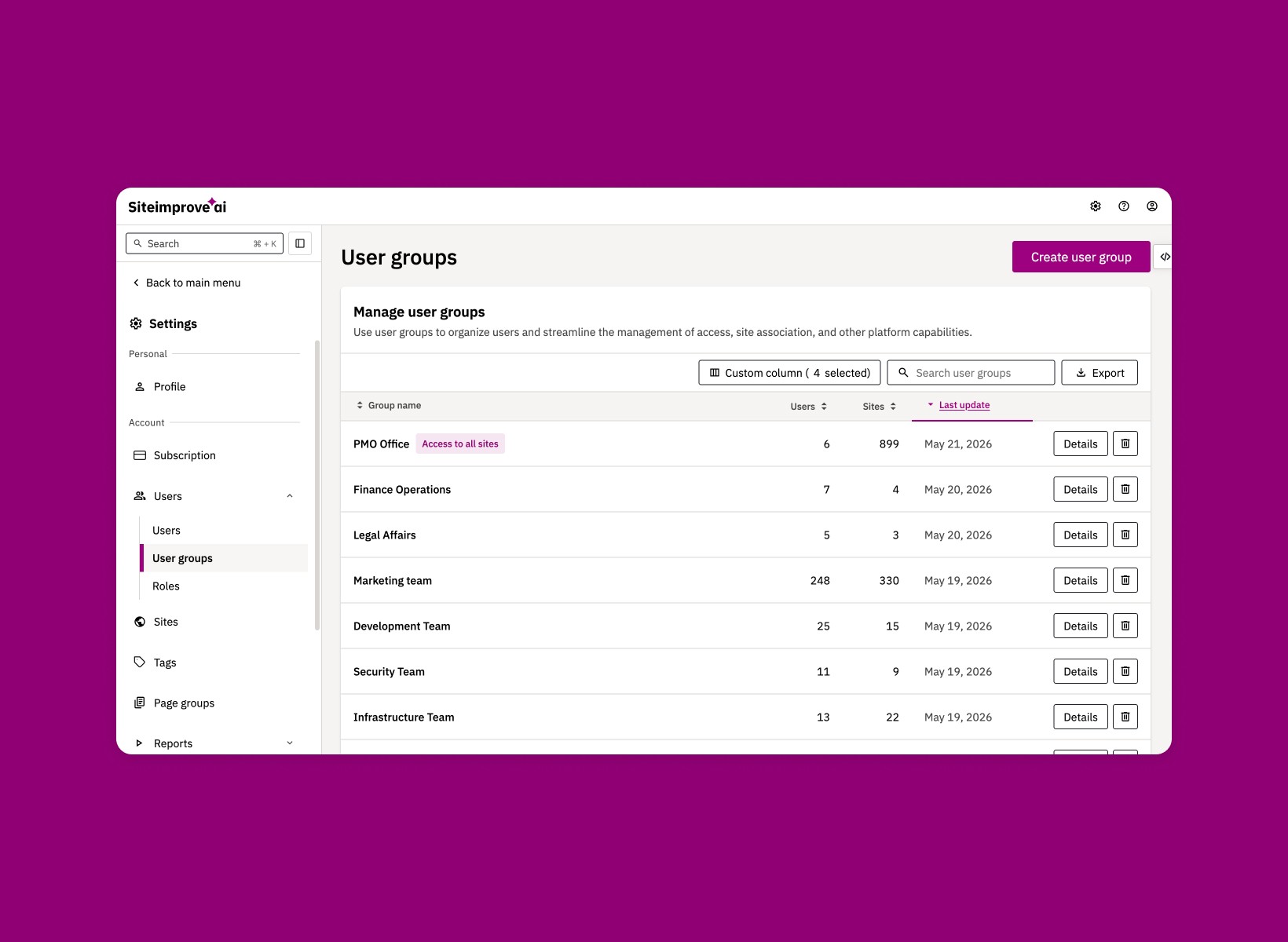
Task: Open Custom column selector
Action: 789,373
